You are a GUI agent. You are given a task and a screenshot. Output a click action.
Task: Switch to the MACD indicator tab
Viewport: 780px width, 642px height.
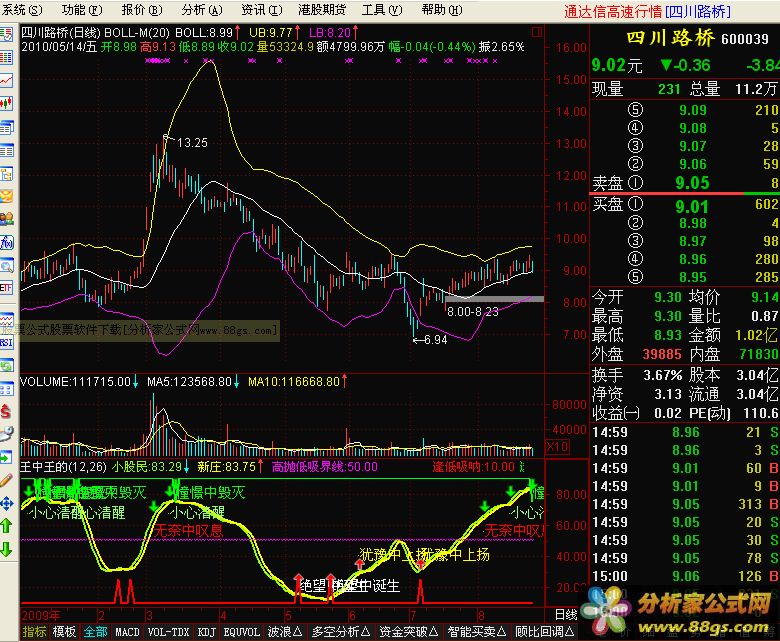coord(127,632)
